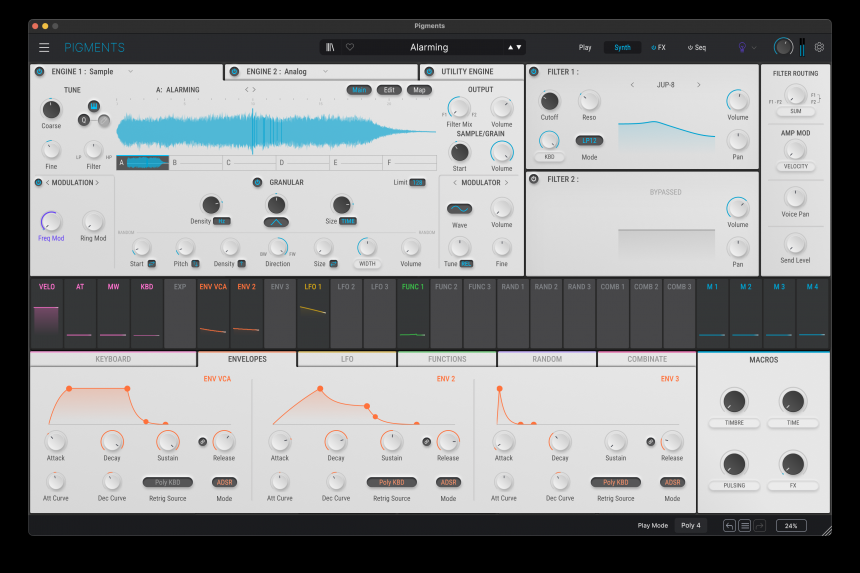Screen dimensions: 860x573
Task: Click the undo arrow in the bottom bar
Action: [729, 525]
